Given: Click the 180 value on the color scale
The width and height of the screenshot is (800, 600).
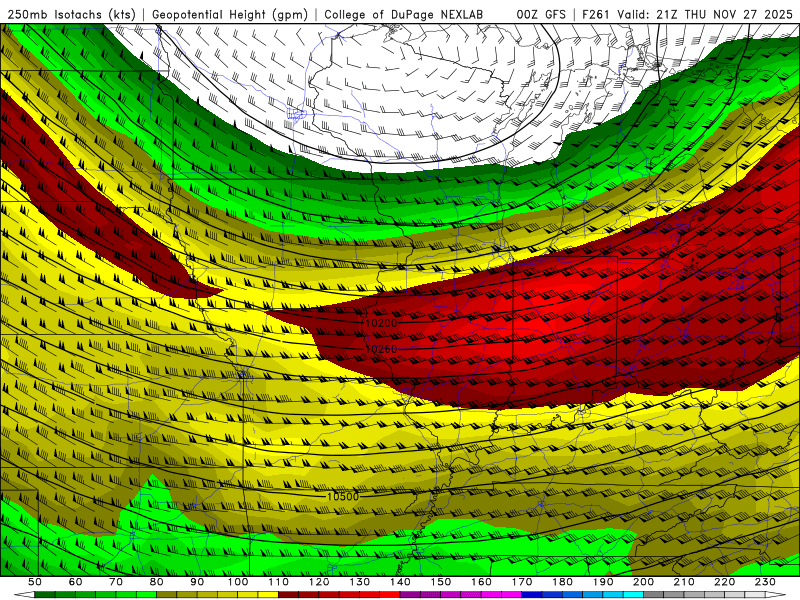Looking at the screenshot, I should coord(562,582).
